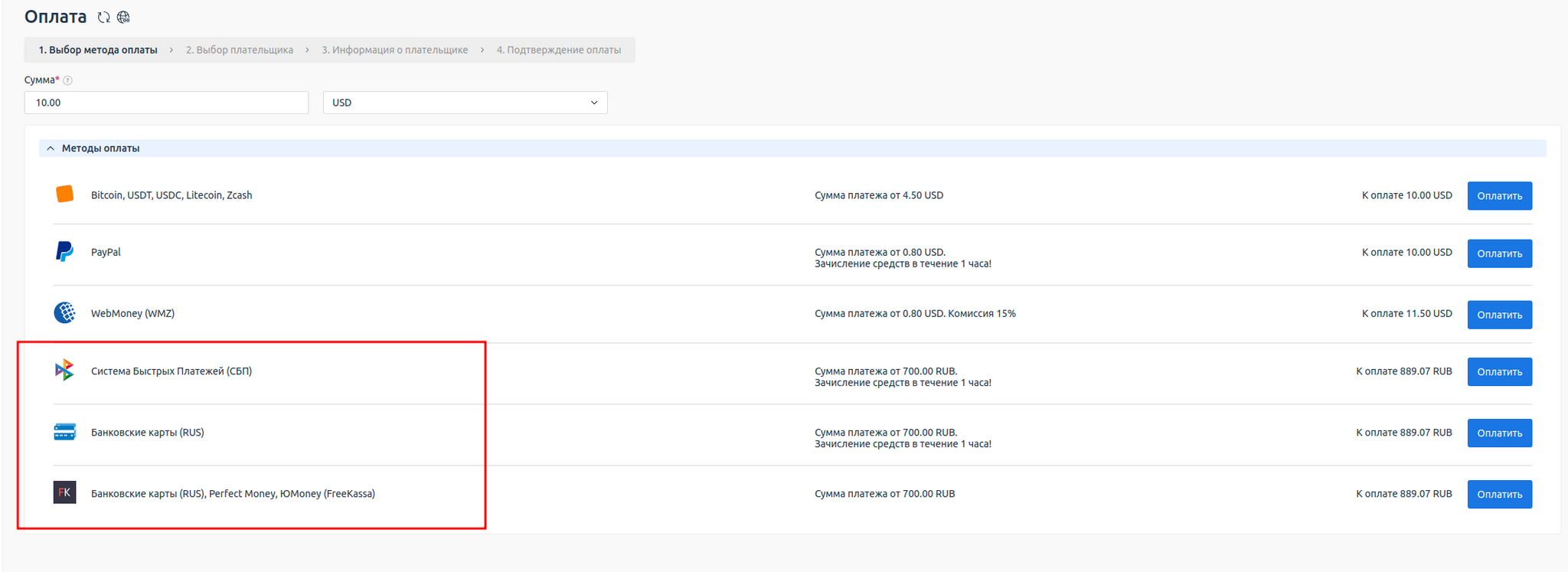Click FreeKassa 'Сумма платежа от 700.00 RUB' text

coord(885,494)
